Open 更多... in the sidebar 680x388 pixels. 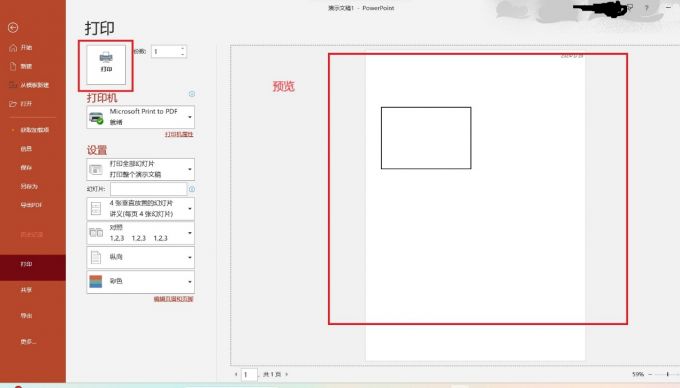28,341
